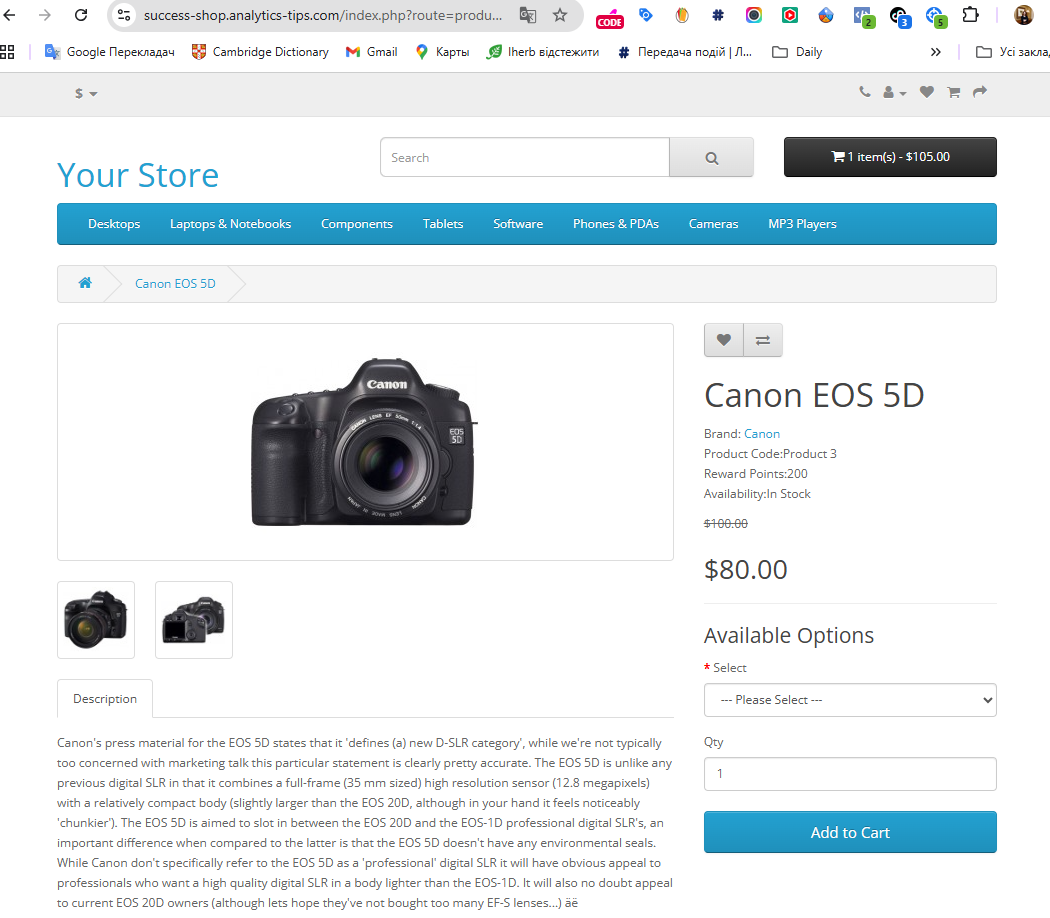Screen dimensions: 1050x918
Task: Click the home breadcrumb icon
Action: 85,283
